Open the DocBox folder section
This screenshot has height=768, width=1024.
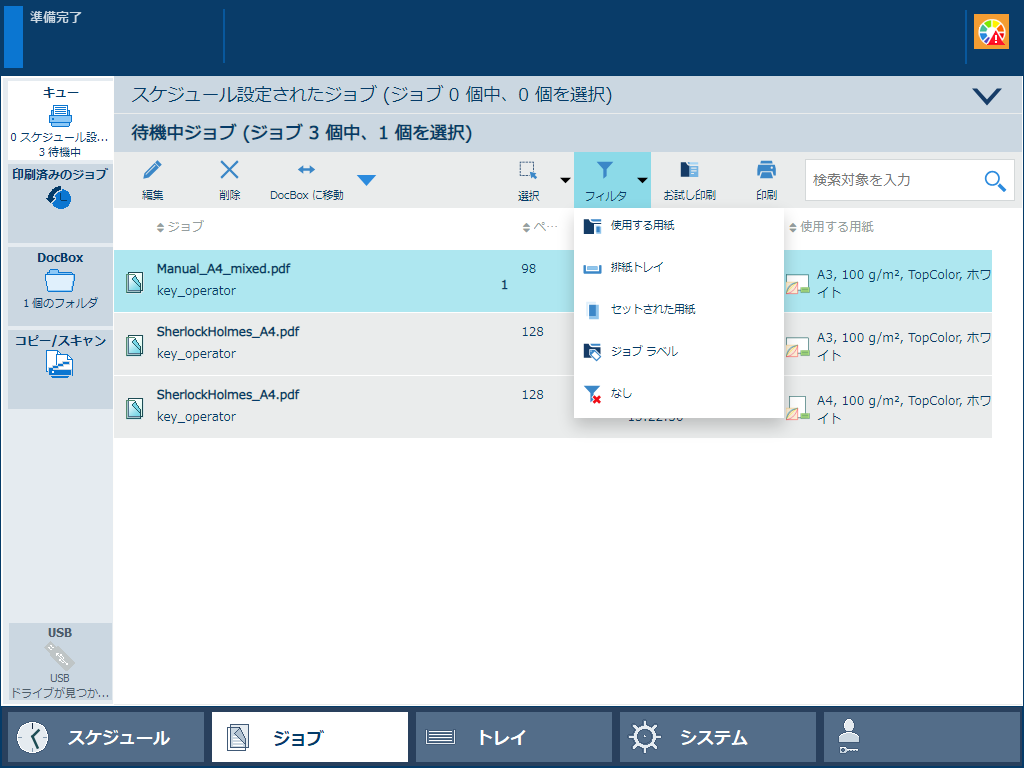coord(60,286)
